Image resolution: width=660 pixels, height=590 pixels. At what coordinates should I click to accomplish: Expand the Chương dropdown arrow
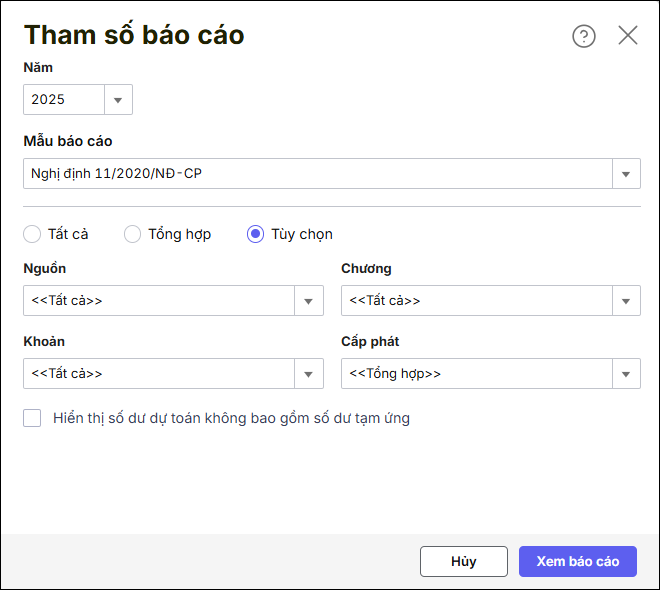coord(626,301)
